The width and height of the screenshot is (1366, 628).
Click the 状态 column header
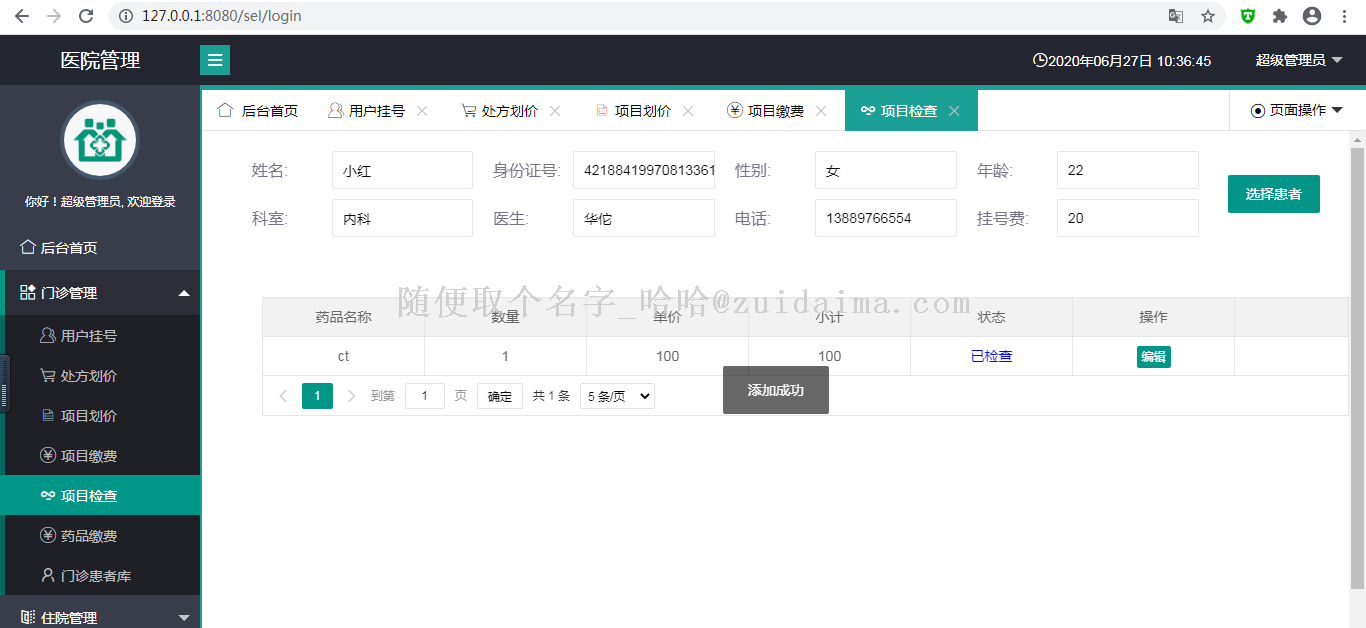pos(992,317)
